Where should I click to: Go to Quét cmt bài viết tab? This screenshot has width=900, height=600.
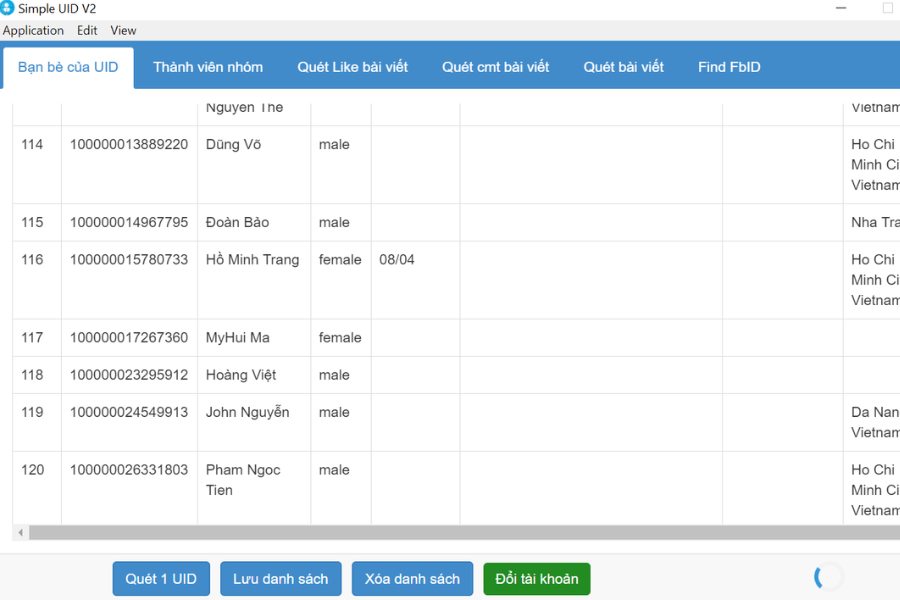[x=495, y=67]
